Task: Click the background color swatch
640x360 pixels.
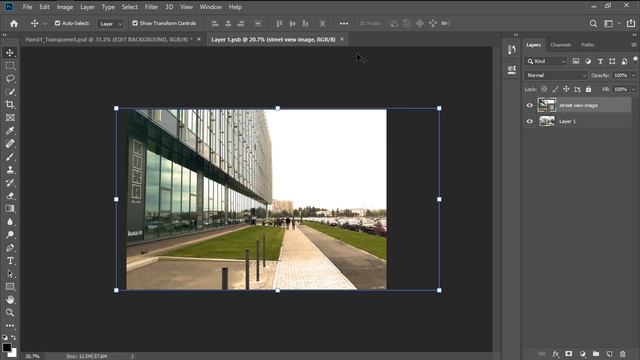Action: [14, 353]
